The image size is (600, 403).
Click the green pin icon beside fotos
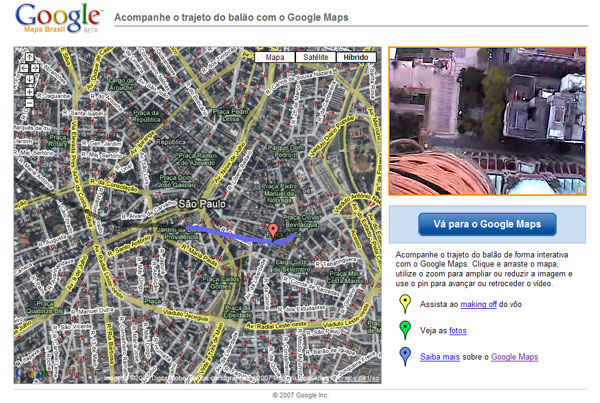[404, 330]
